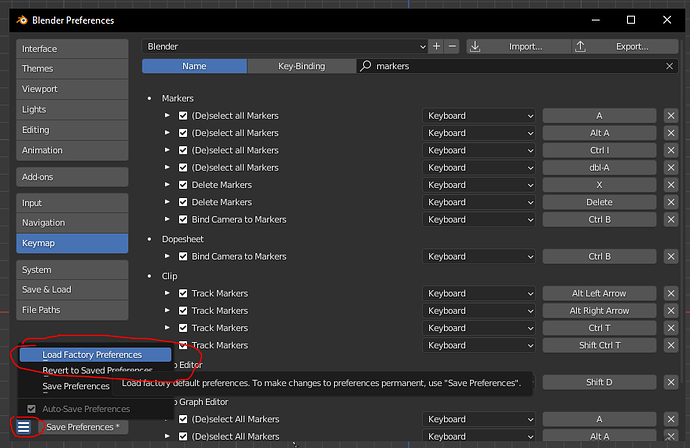
Task: Remove the Alt Left Arrow Track Markers item
Action: point(671,294)
